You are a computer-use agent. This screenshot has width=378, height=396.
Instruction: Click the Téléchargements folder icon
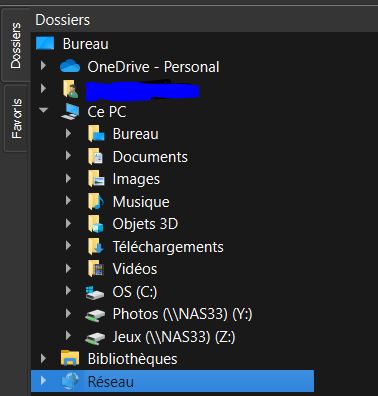[96, 247]
